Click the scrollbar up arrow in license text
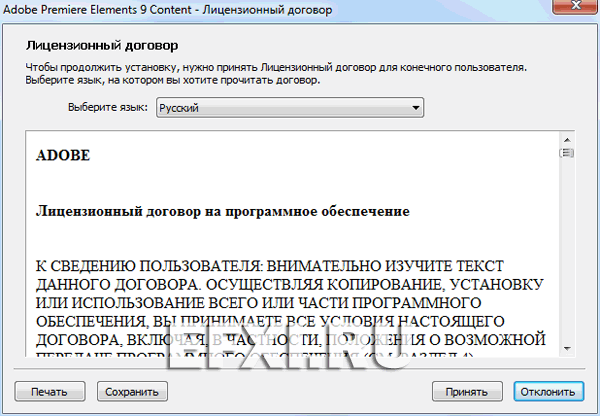Screen dimensions: 600x416 point(567,140)
